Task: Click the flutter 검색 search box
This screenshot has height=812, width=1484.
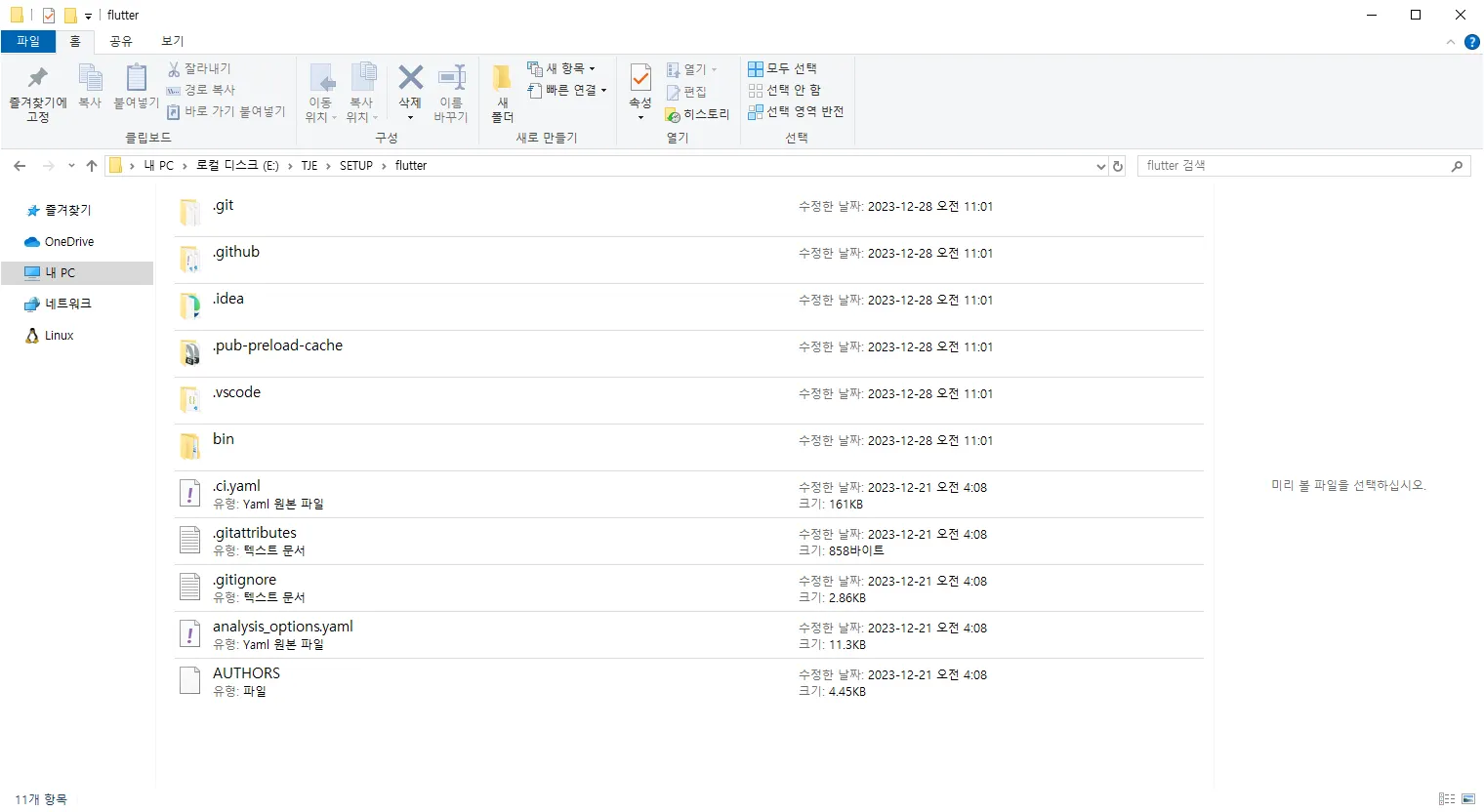Action: point(1304,166)
